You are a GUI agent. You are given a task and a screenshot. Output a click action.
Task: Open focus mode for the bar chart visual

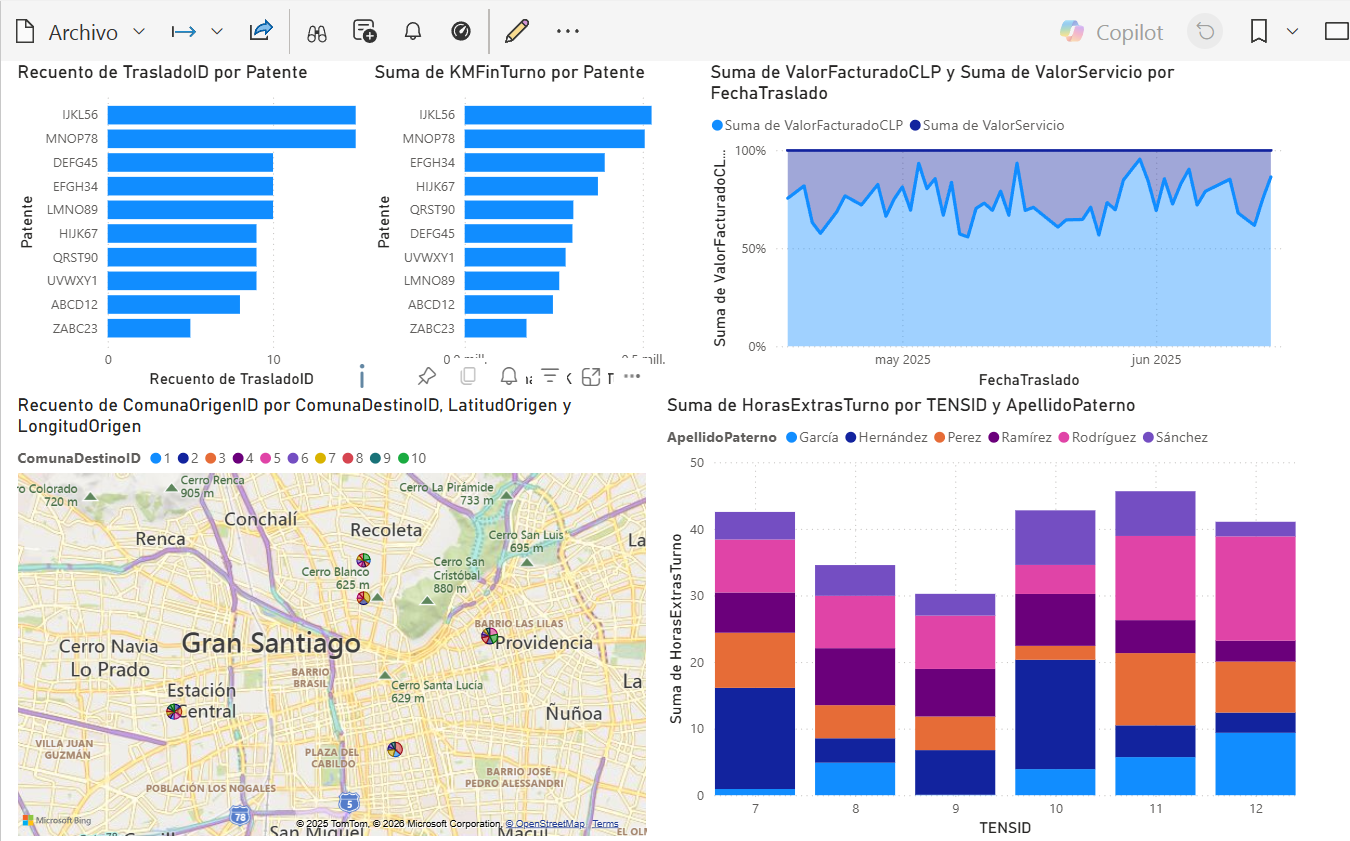point(591,375)
